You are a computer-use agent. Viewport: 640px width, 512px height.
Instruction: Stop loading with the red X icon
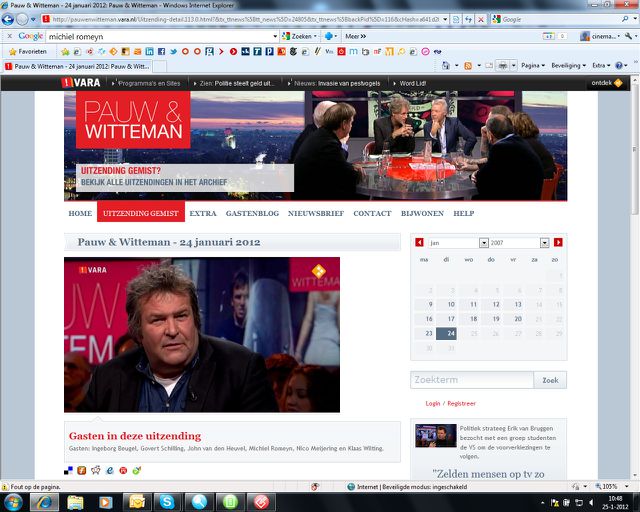(x=481, y=19)
